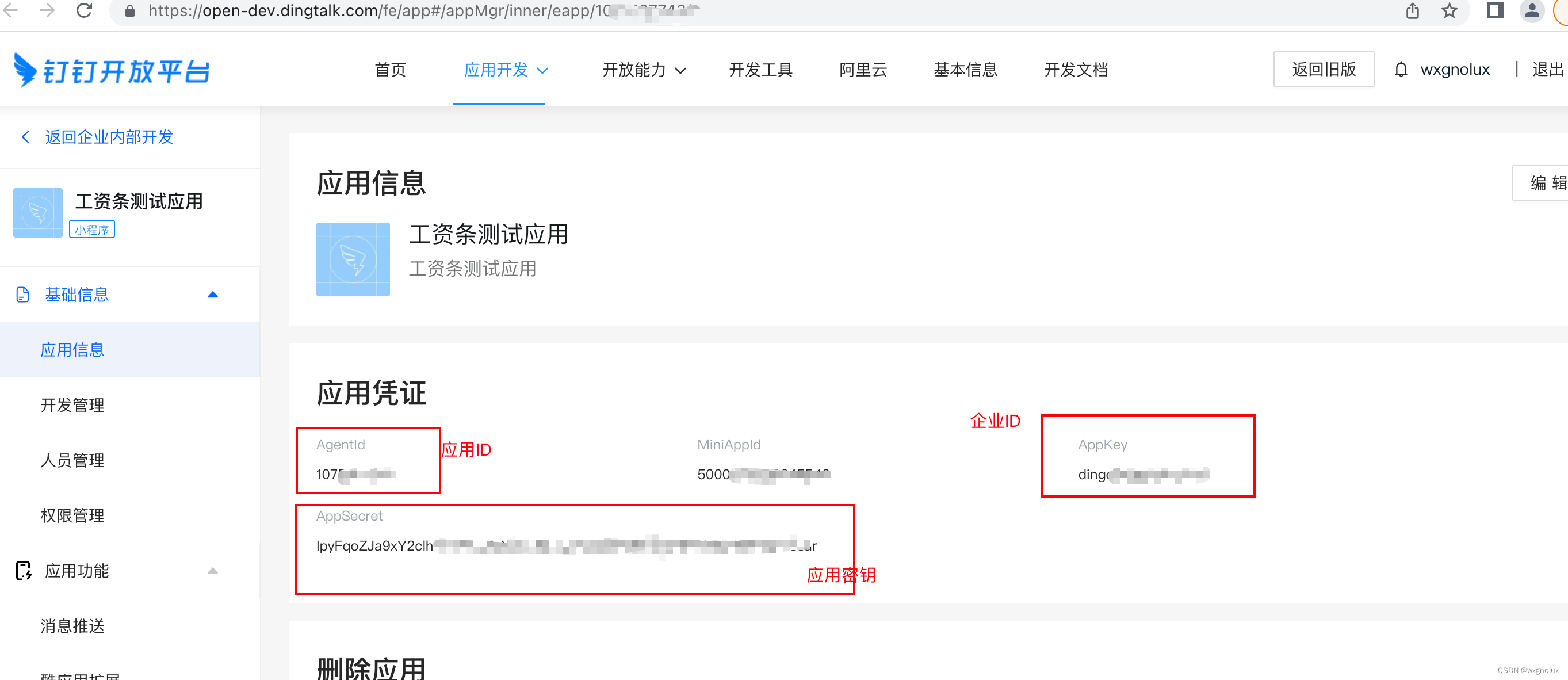This screenshot has width=1568, height=680.
Task: Click the browser profile avatar icon
Action: click(x=1532, y=10)
